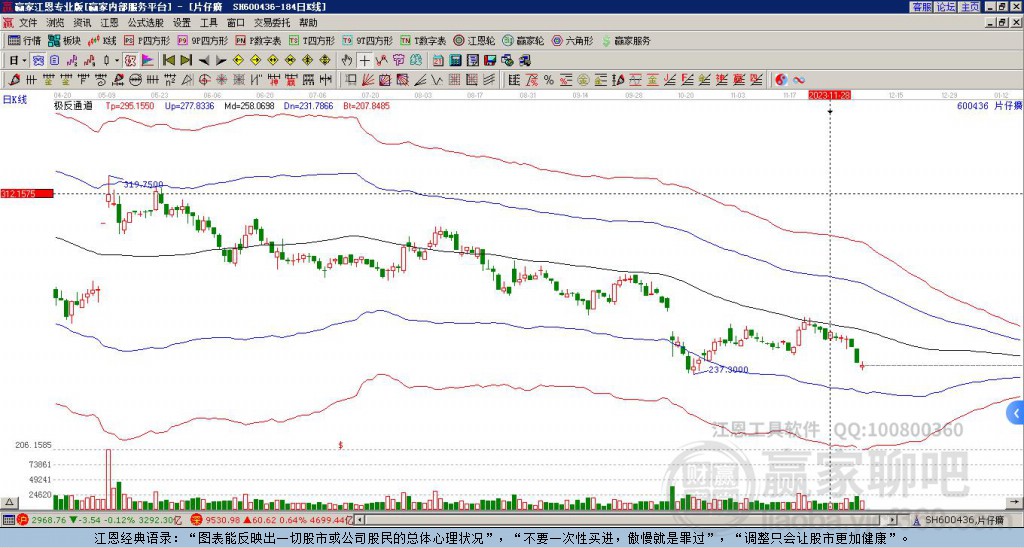Open the 江恩 menu
Screen dimensions: 1024x548
[109, 23]
